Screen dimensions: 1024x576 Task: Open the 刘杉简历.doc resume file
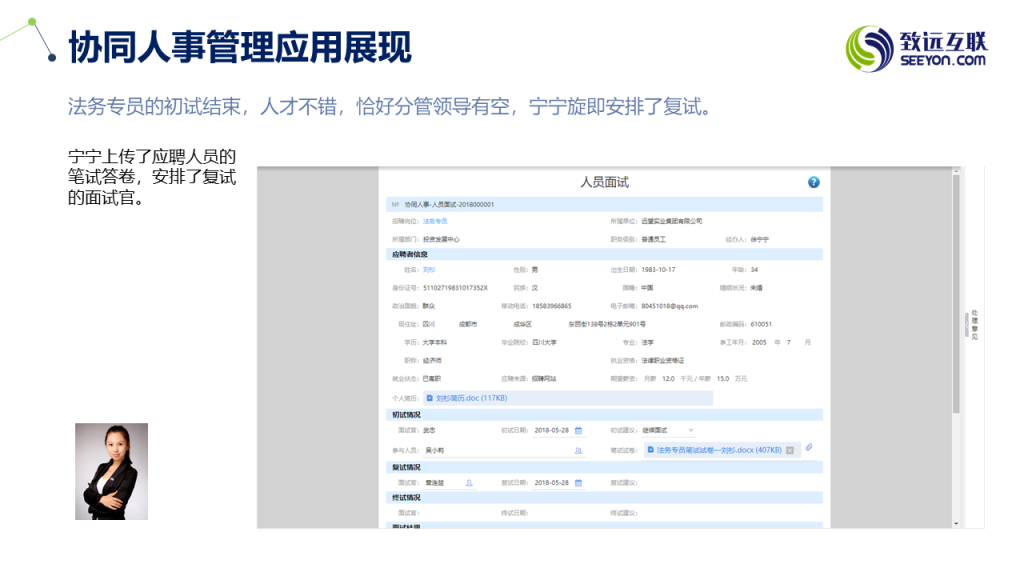click(471, 398)
